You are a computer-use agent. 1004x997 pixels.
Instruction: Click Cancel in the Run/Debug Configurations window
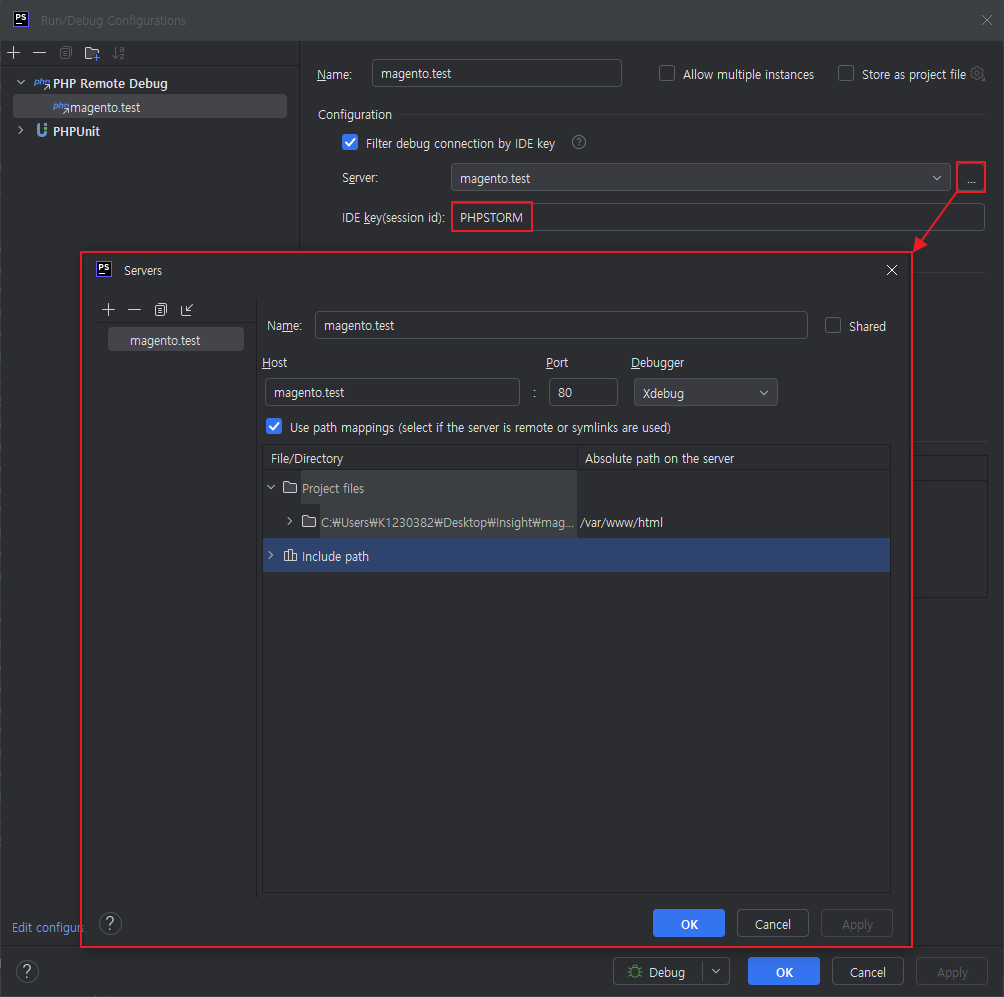(868, 972)
